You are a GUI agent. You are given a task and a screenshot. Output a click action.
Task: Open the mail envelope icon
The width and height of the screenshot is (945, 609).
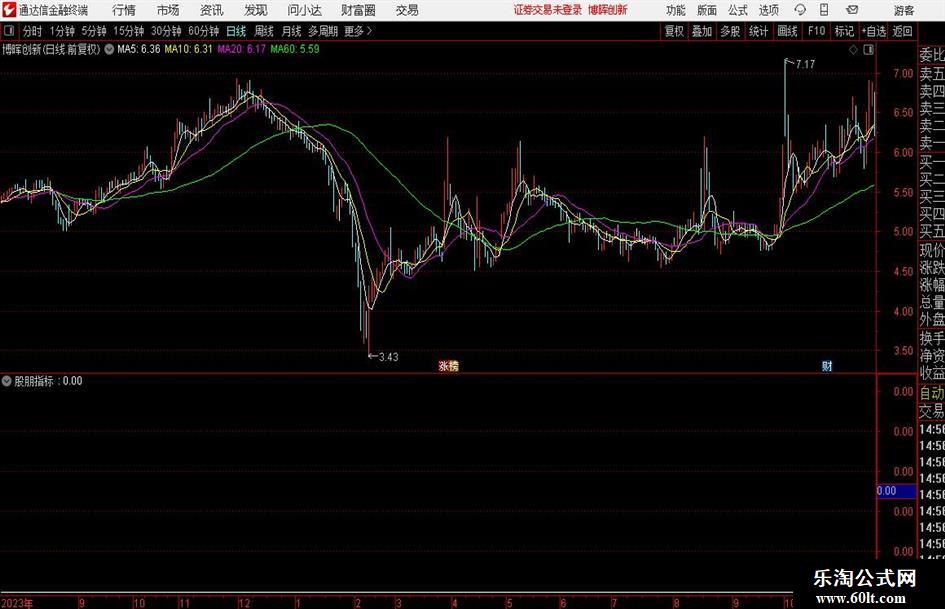point(852,10)
